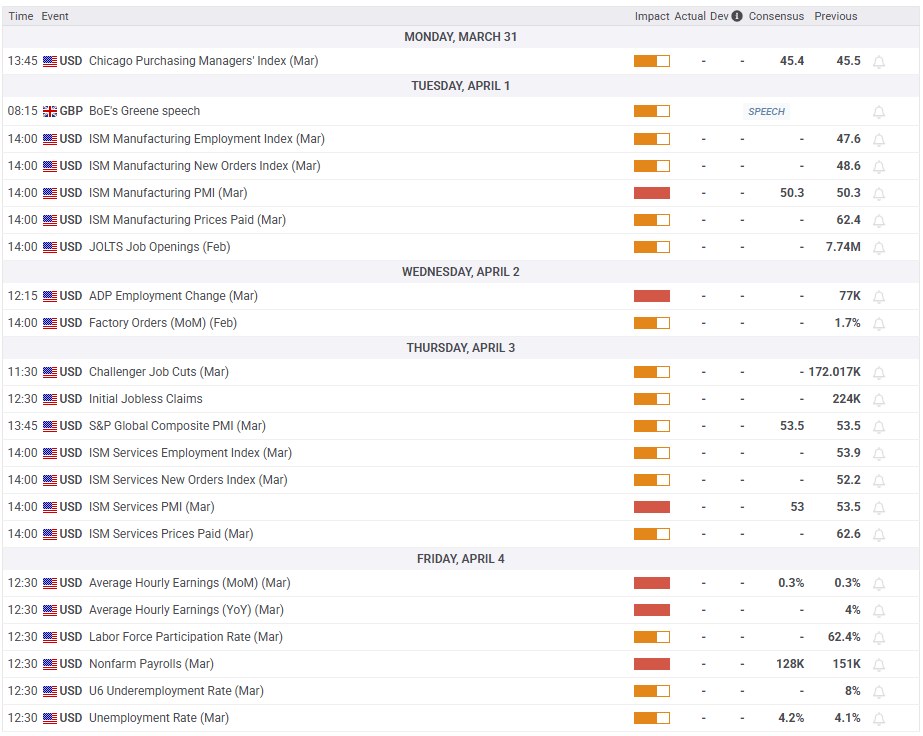Set bell for U6 Underemployment Rate
This screenshot has width=923, height=736.
coord(879,692)
